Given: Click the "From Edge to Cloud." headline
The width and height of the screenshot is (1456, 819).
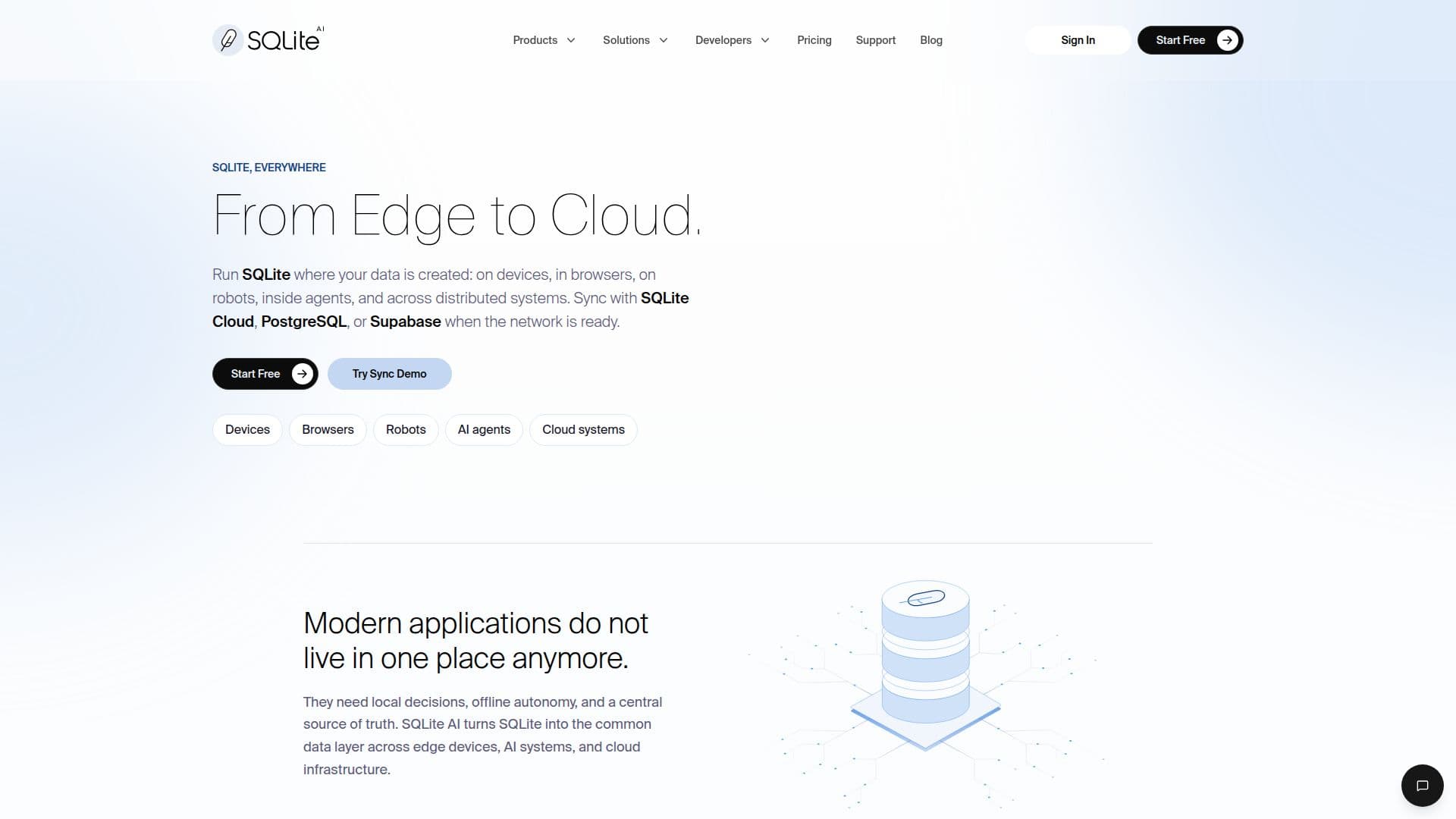Looking at the screenshot, I should (457, 216).
